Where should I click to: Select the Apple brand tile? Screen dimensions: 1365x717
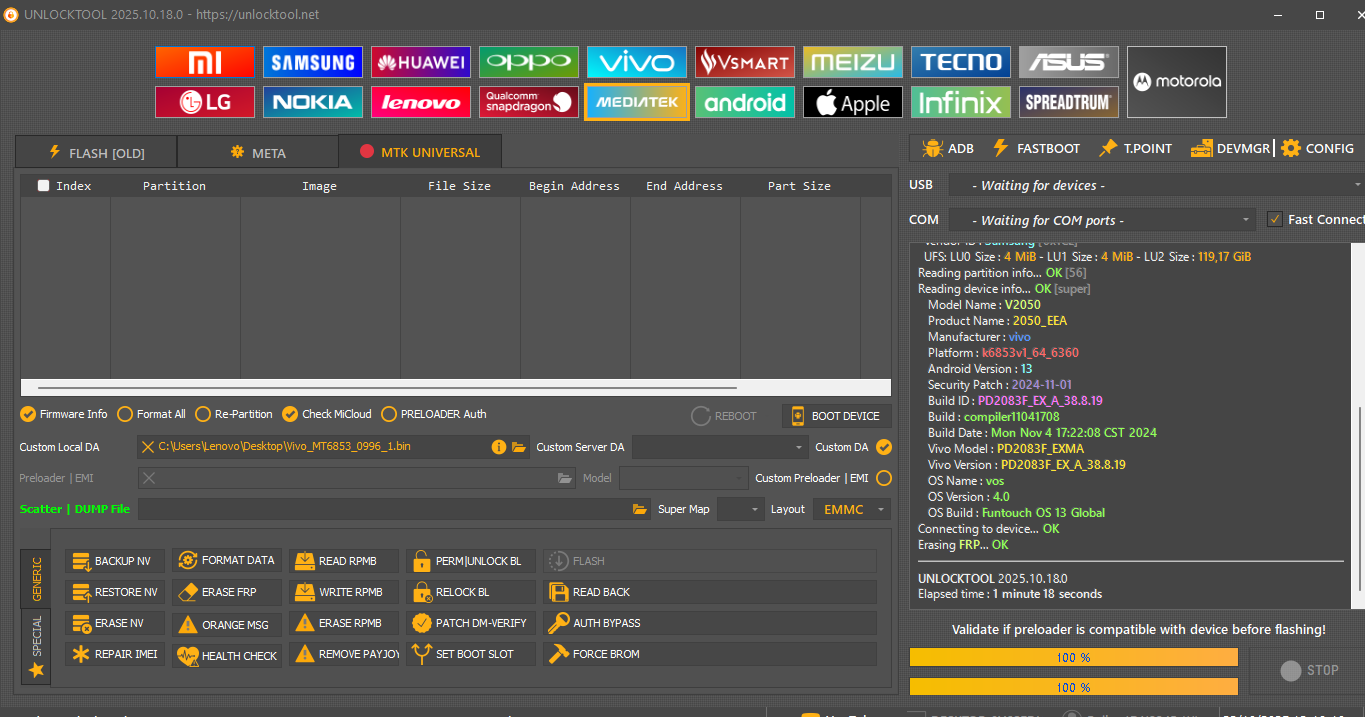click(x=852, y=102)
